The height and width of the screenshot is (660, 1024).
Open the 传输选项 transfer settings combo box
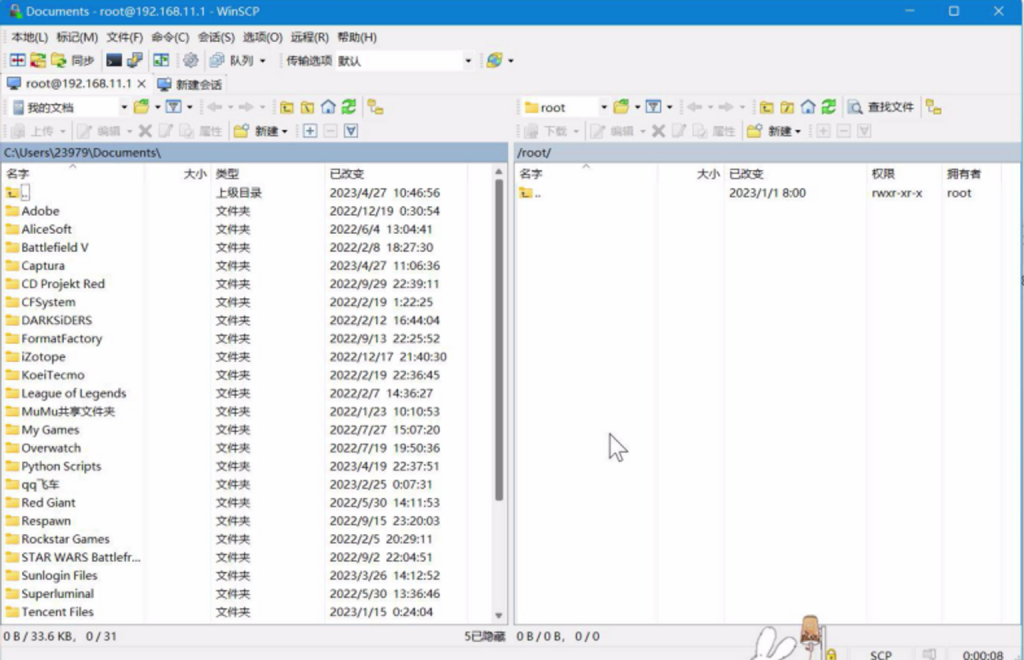click(404, 61)
